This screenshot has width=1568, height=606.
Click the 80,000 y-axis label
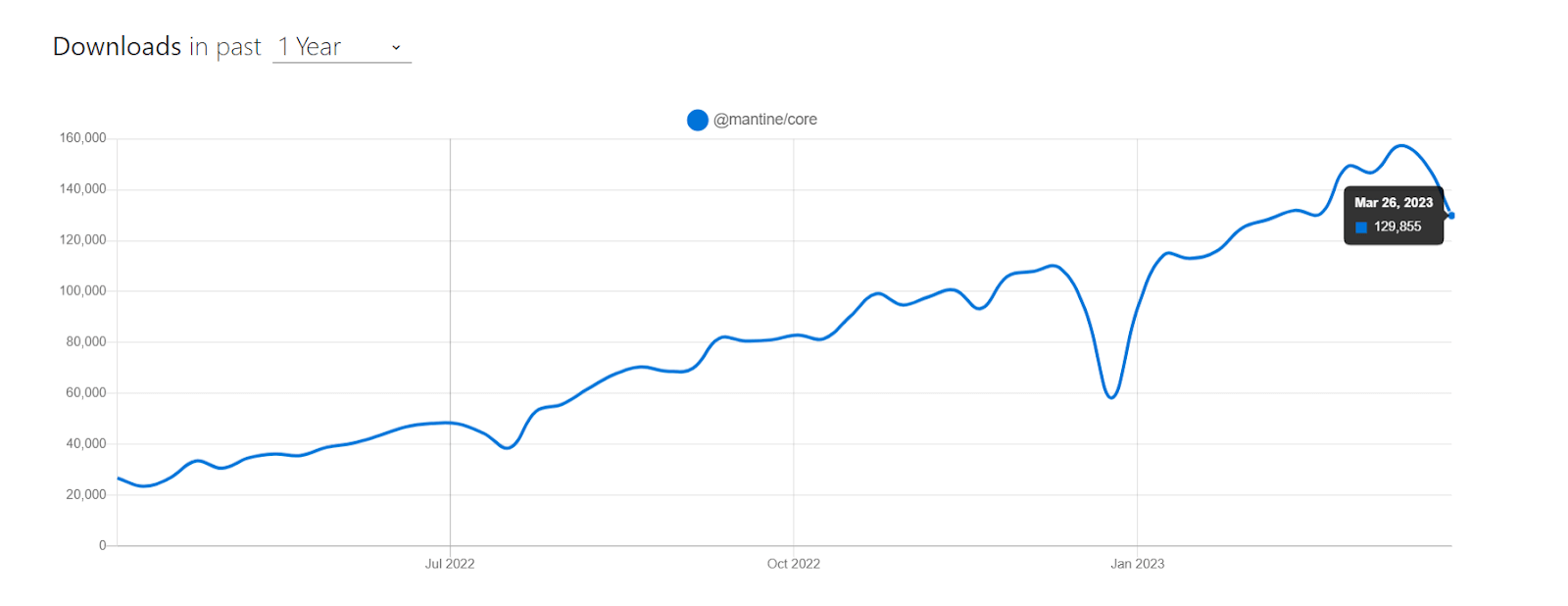click(85, 342)
